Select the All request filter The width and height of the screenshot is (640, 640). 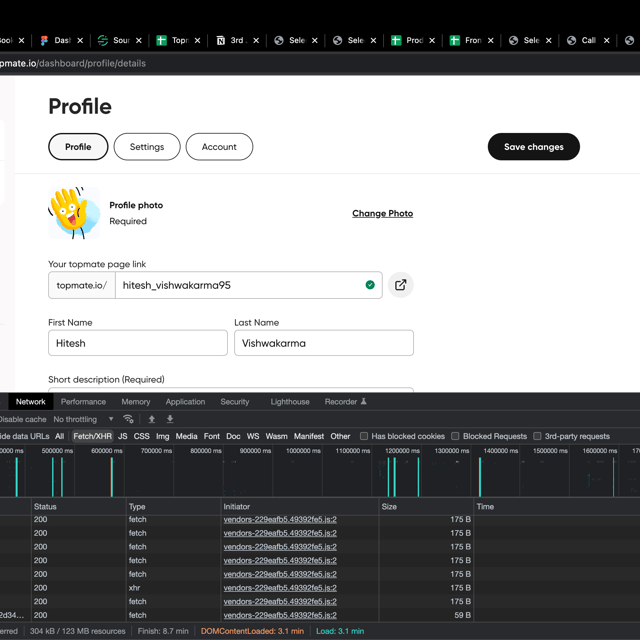click(60, 436)
